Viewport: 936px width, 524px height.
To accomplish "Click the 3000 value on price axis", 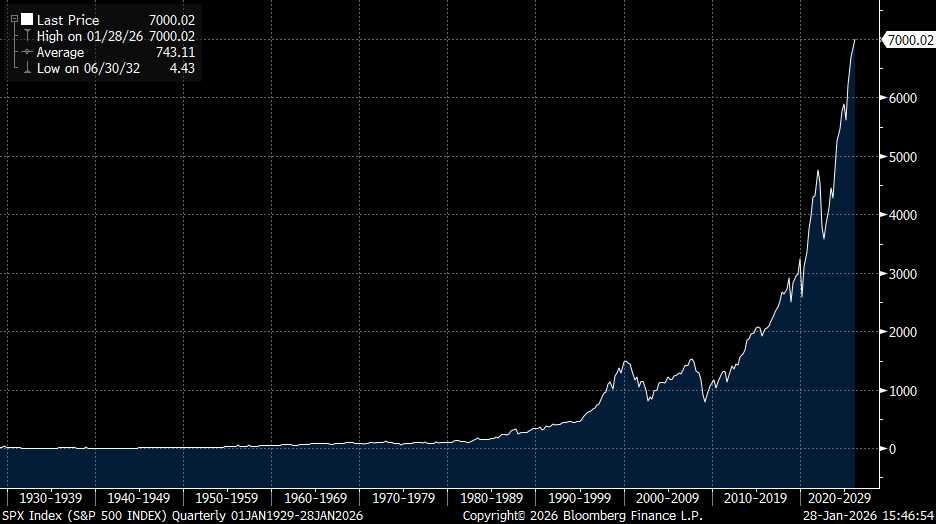I will click(904, 274).
